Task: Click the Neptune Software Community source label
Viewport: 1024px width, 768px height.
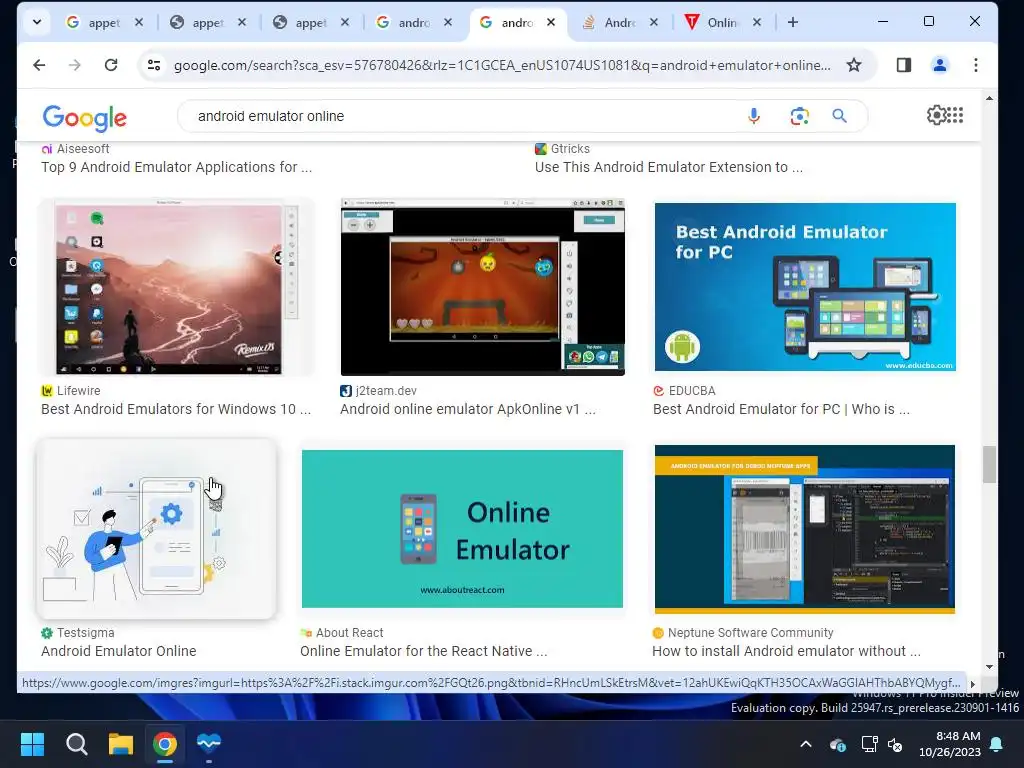Action: click(x=743, y=633)
